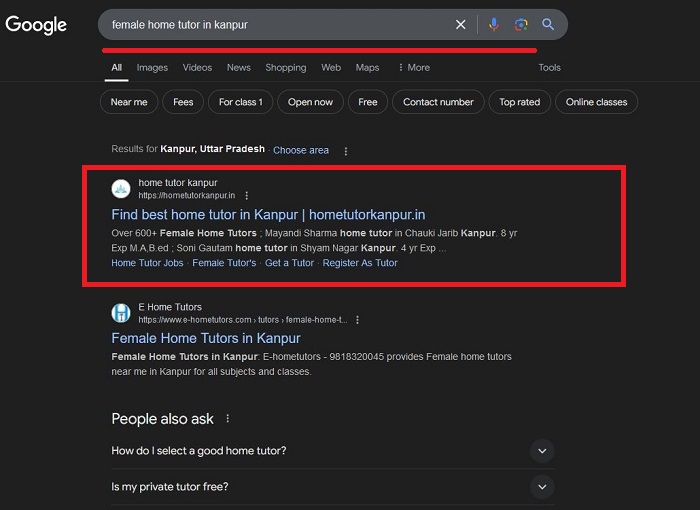Image resolution: width=700 pixels, height=510 pixels.
Task: Open the More tabs dropdown
Action: tap(414, 67)
